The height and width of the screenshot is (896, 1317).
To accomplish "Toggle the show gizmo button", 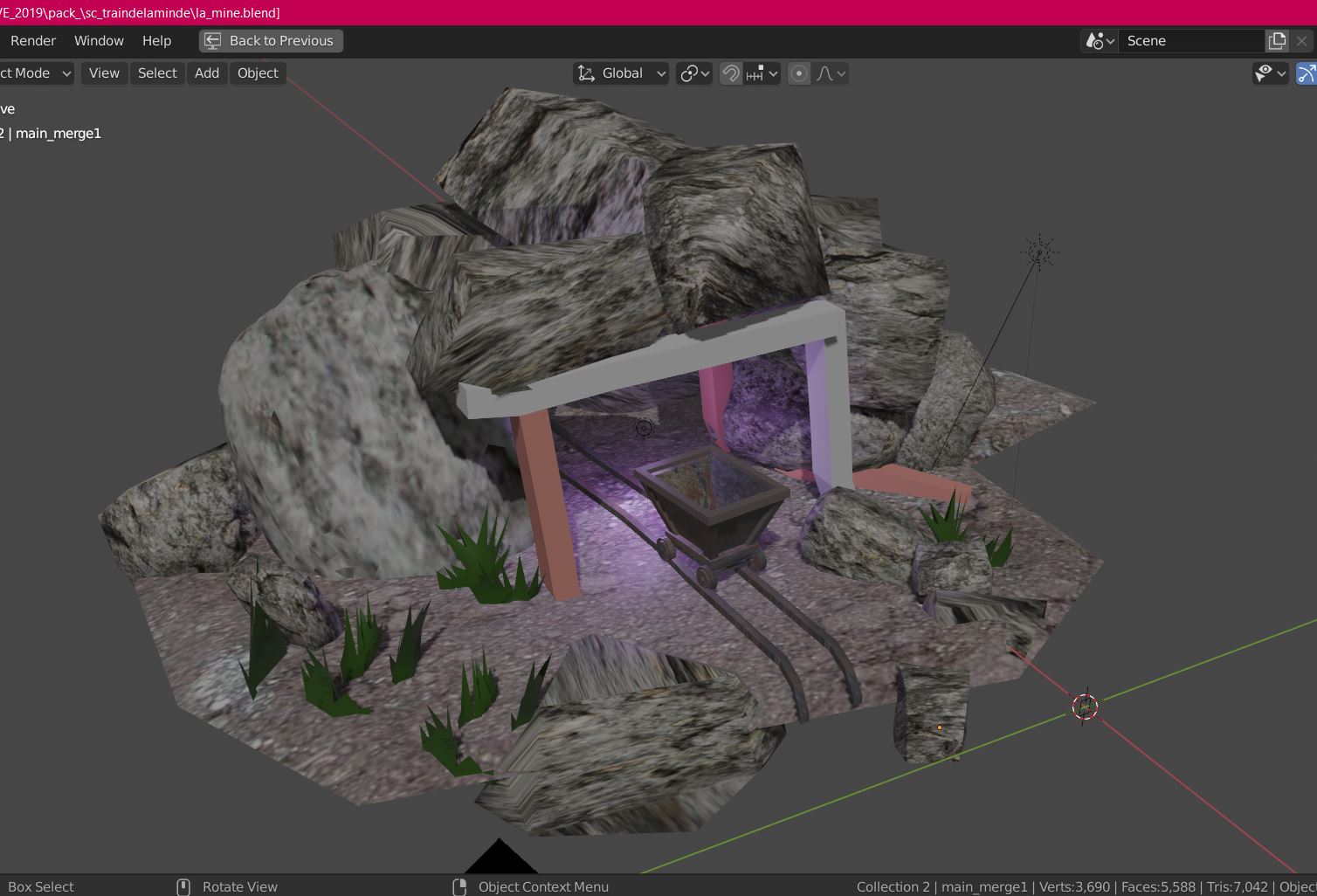I will pos(1307,73).
